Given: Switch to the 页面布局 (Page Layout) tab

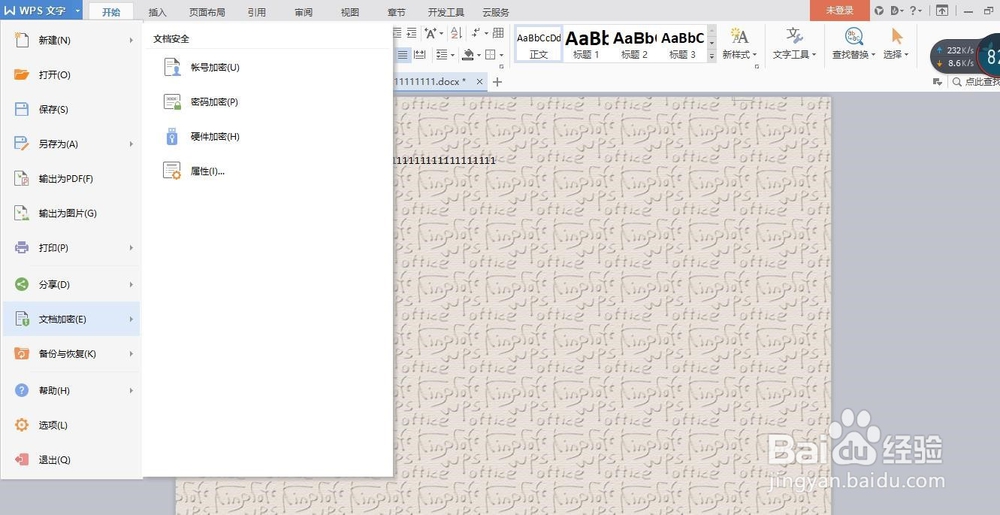Looking at the screenshot, I should click(x=207, y=12).
